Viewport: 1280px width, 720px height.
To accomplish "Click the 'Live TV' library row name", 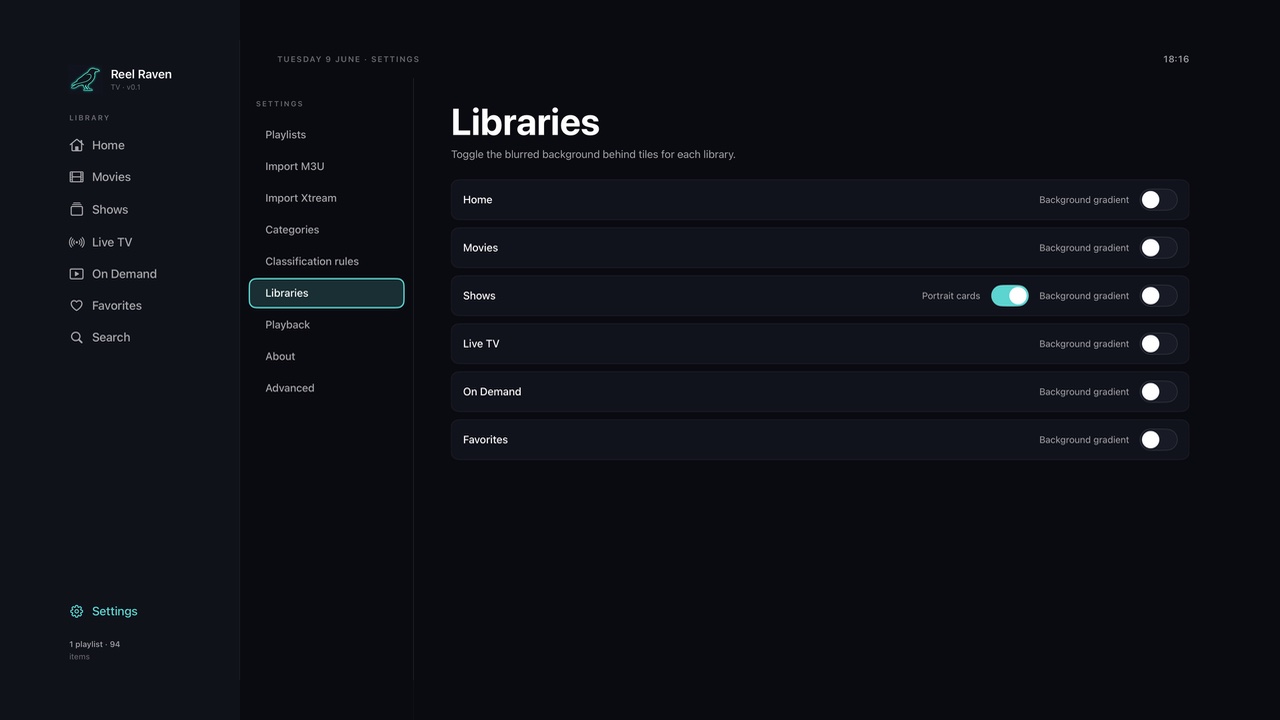I will (481, 344).
